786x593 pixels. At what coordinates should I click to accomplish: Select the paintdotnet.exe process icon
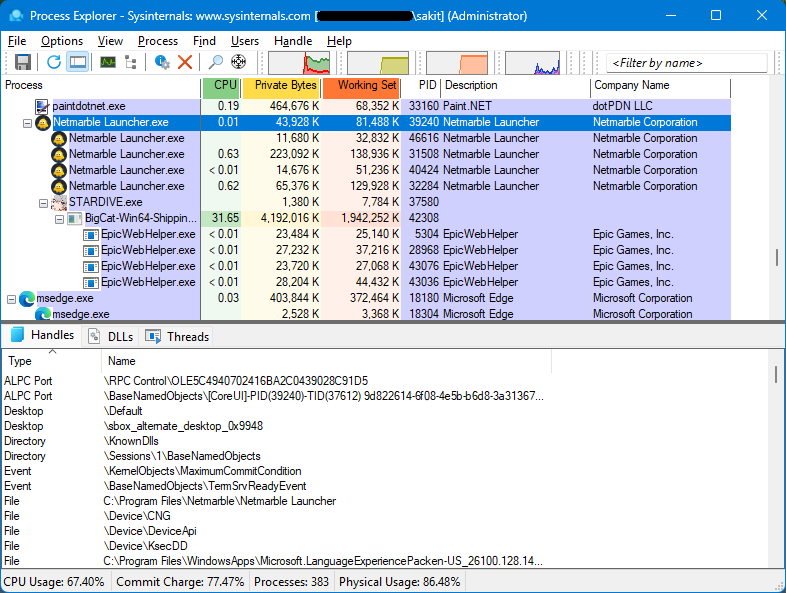[x=42, y=106]
